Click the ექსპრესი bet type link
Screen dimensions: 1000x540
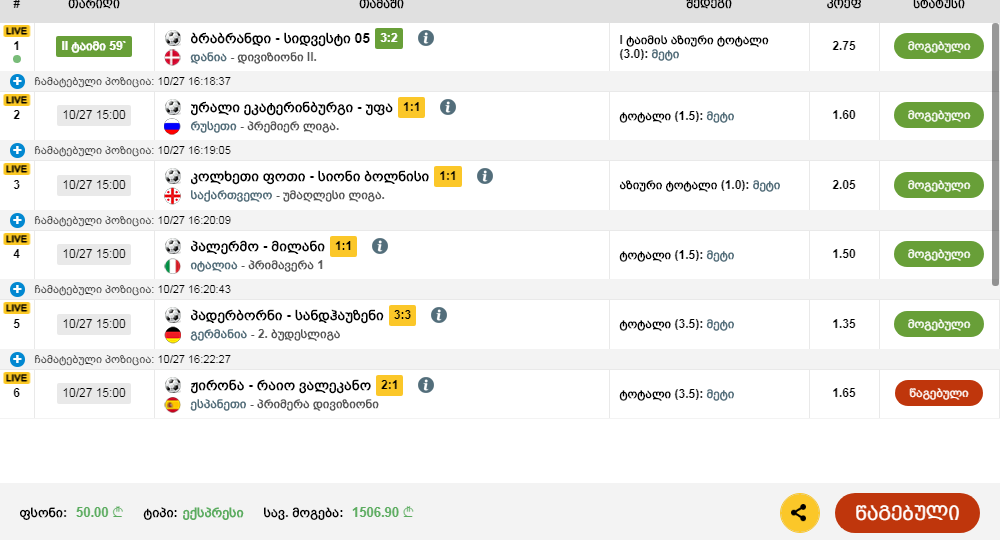(212, 512)
